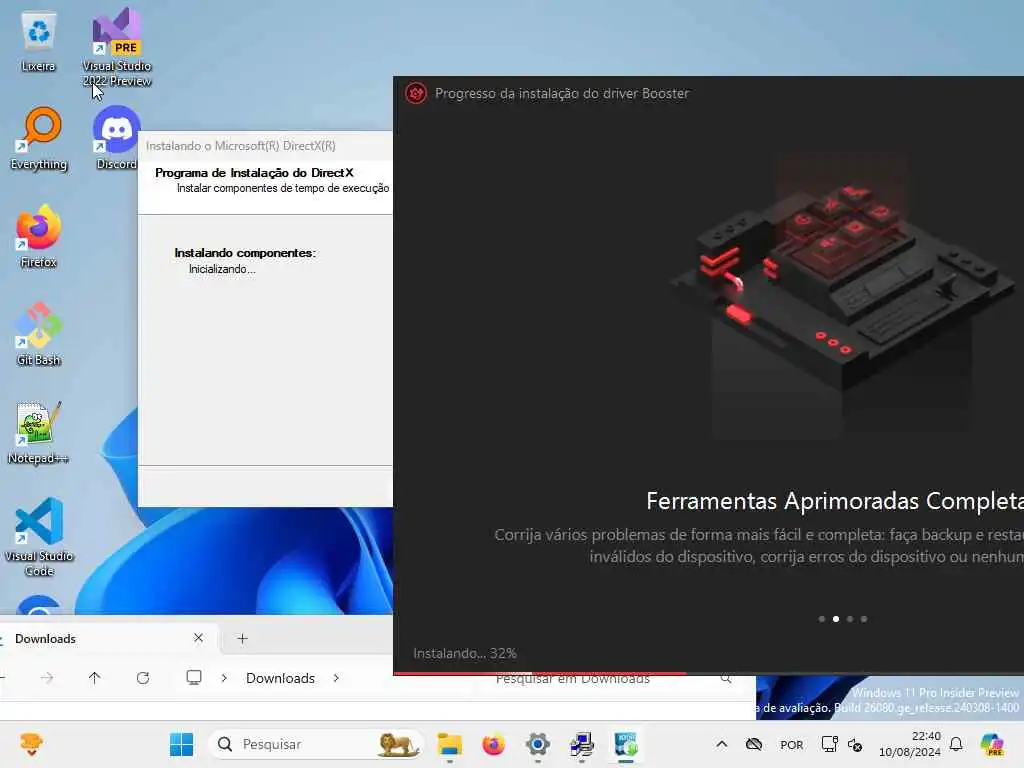Click the Downloads breadcrumb in address bar

click(280, 678)
